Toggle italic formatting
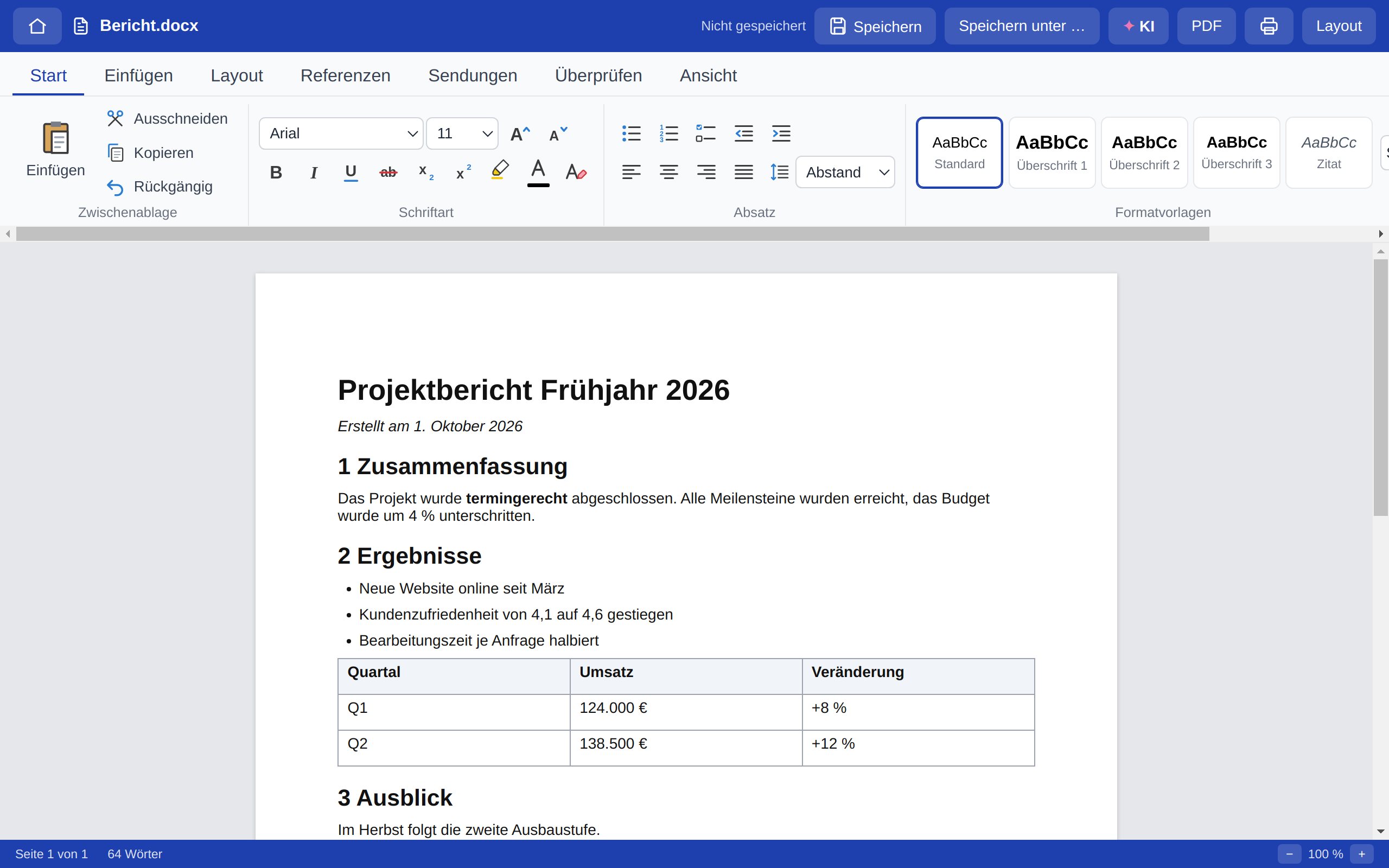 point(314,172)
